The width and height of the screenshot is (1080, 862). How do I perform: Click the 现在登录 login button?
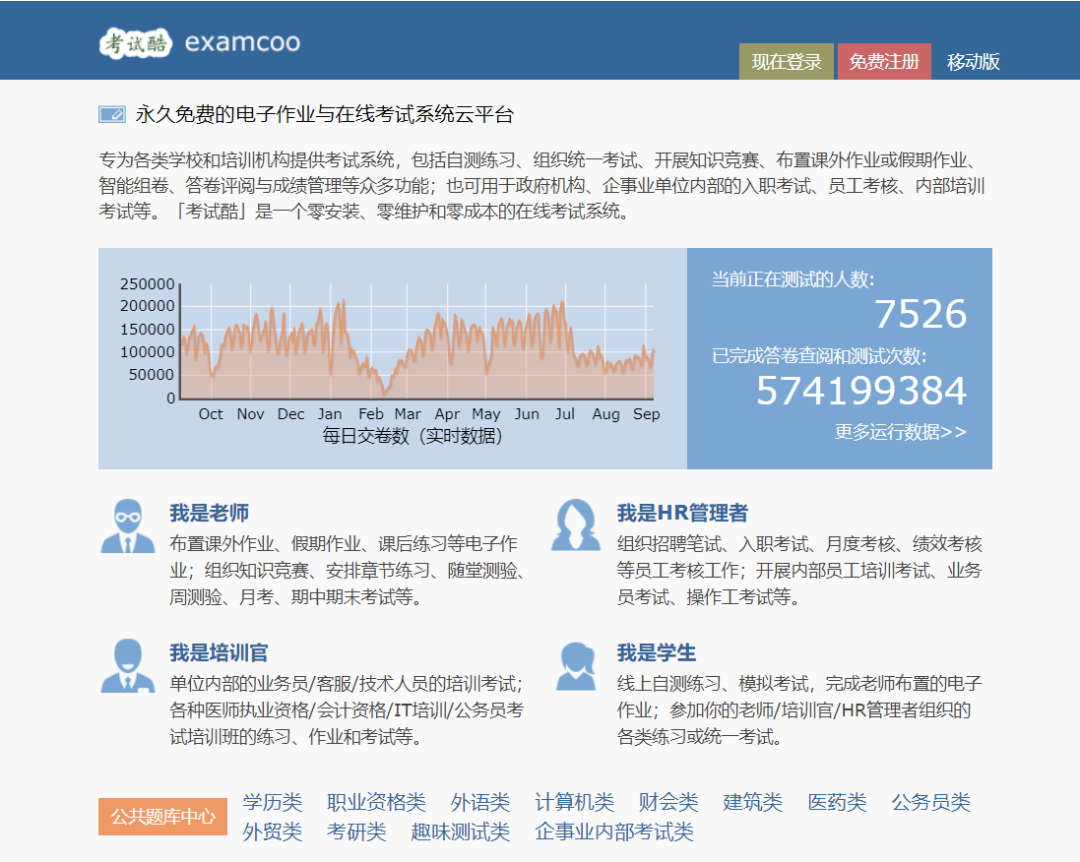(x=786, y=61)
